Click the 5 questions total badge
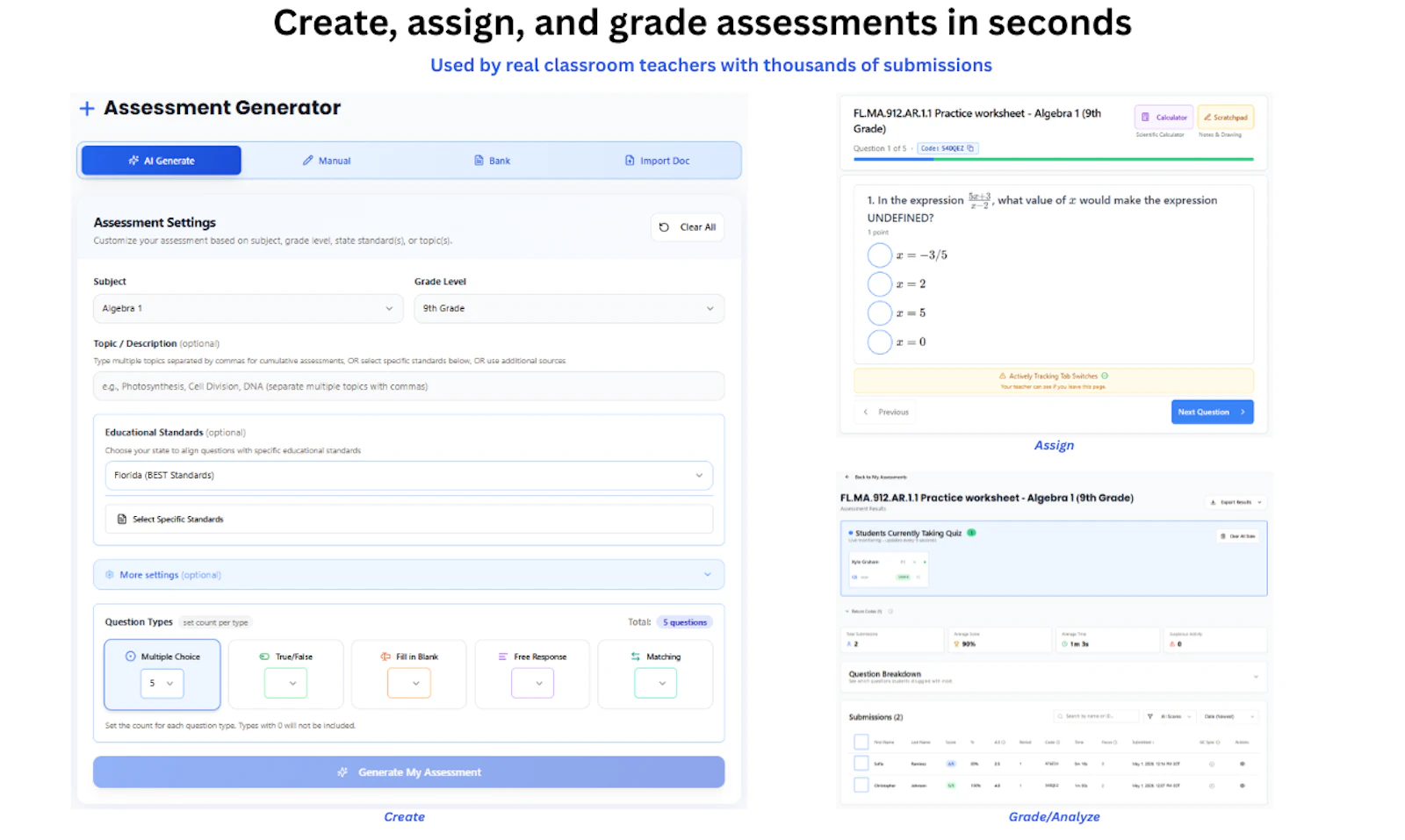The width and height of the screenshot is (1405, 840). (685, 622)
